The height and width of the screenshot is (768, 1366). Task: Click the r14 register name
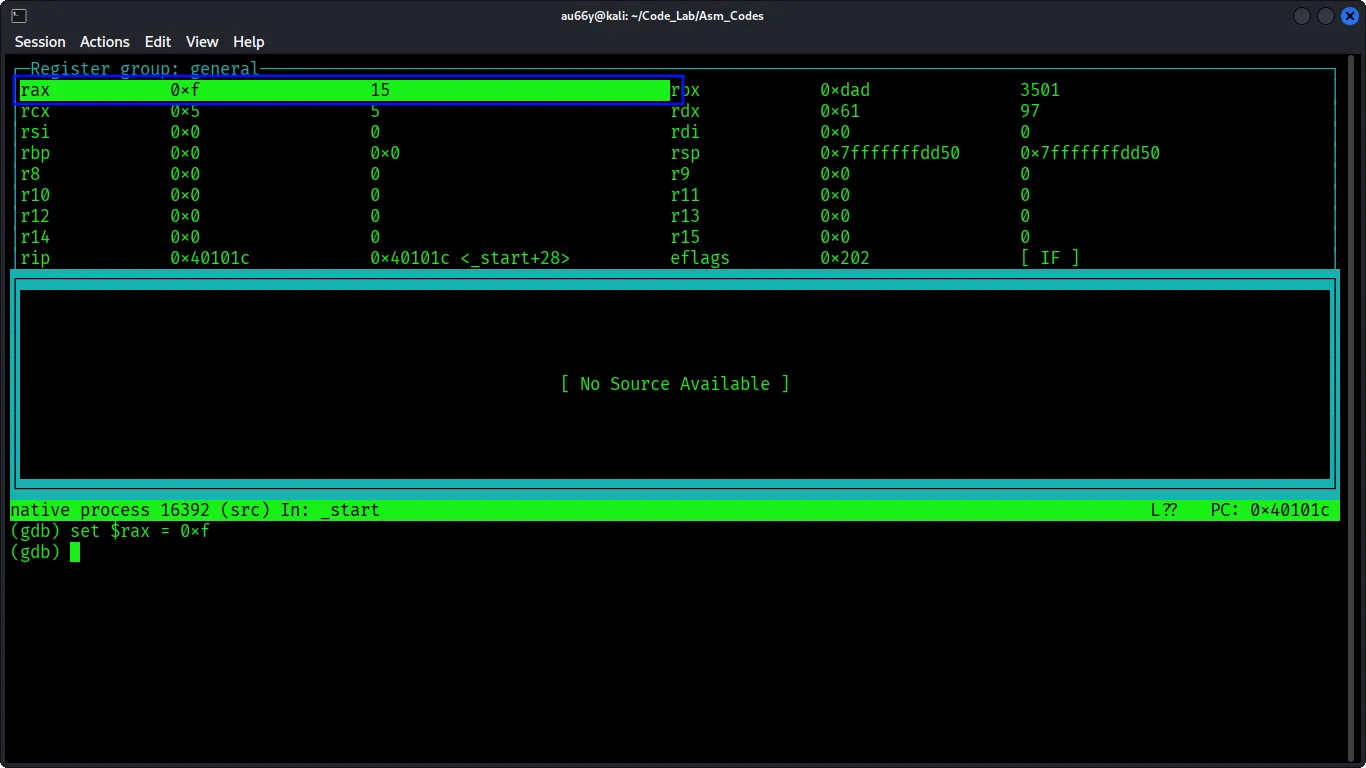pos(35,237)
